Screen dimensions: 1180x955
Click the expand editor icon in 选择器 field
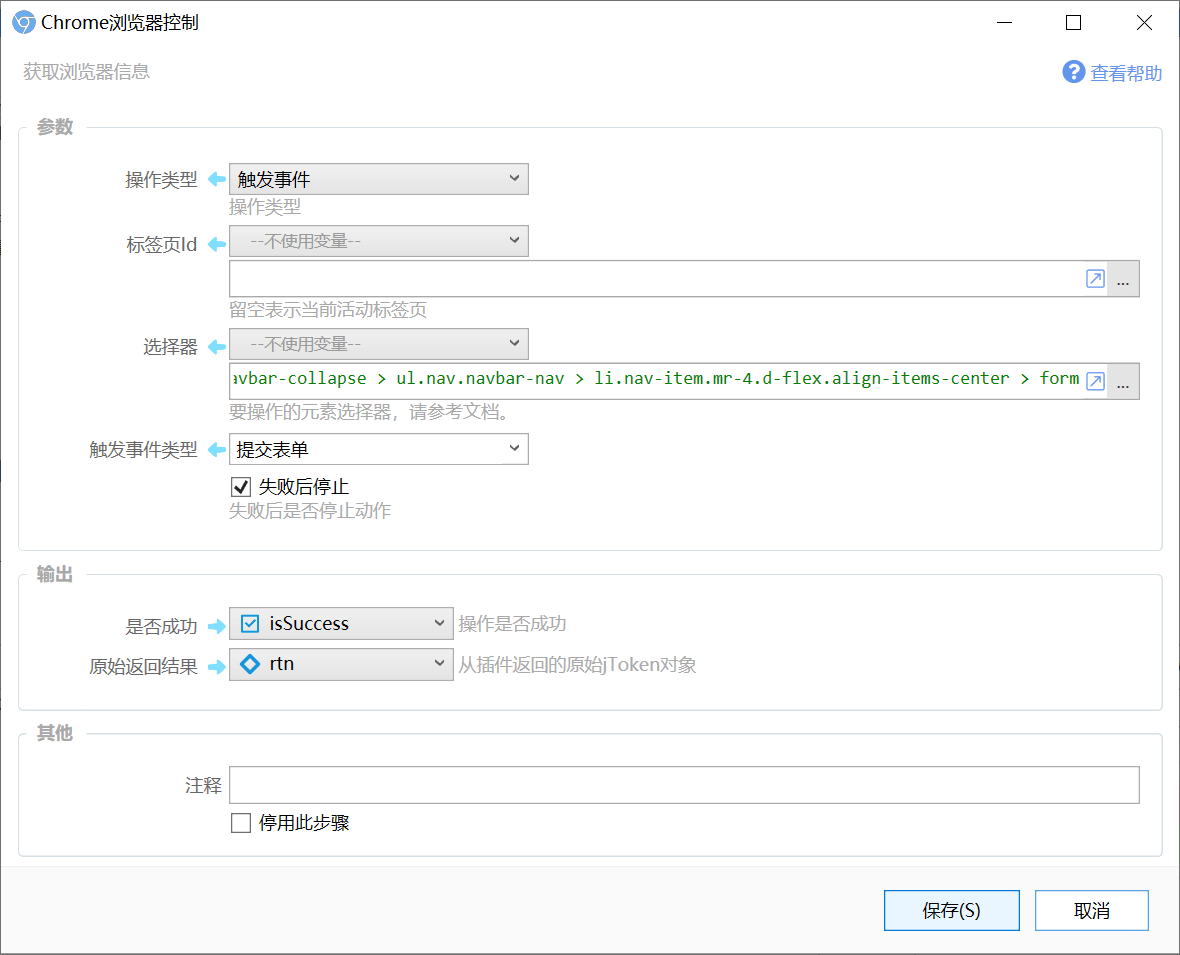tap(1095, 381)
